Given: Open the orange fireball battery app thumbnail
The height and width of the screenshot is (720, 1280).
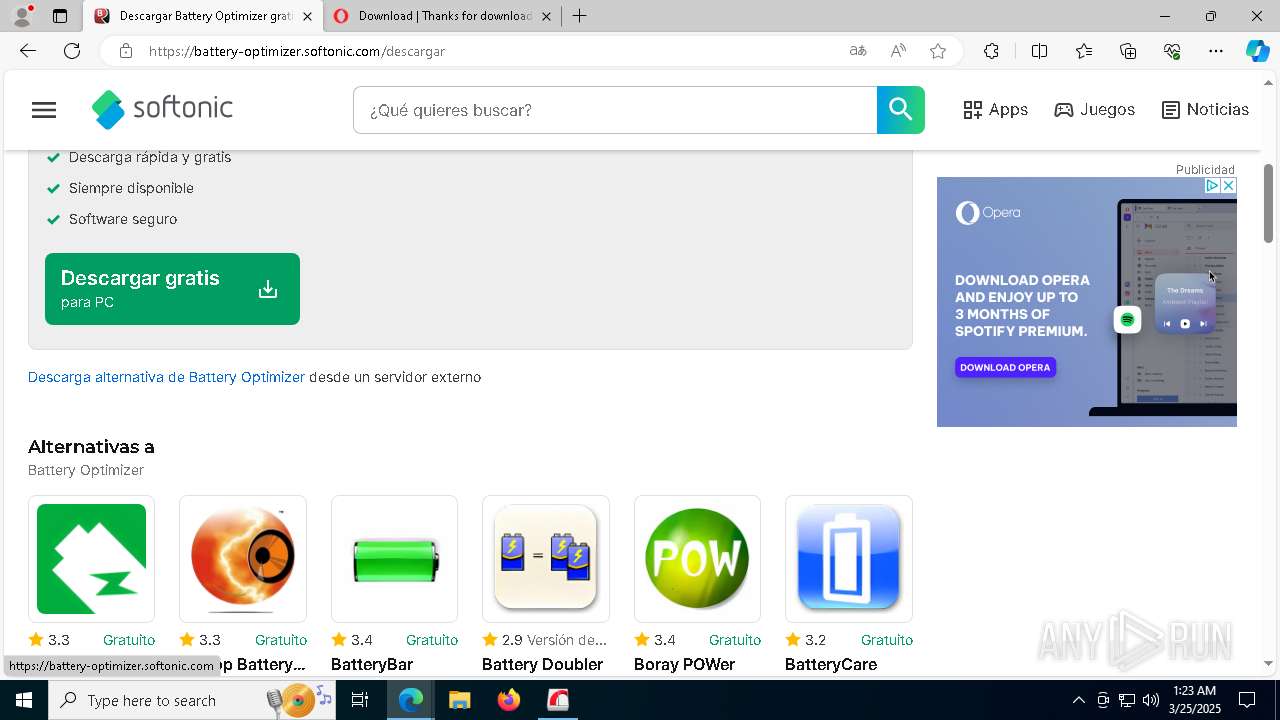Looking at the screenshot, I should point(243,559).
